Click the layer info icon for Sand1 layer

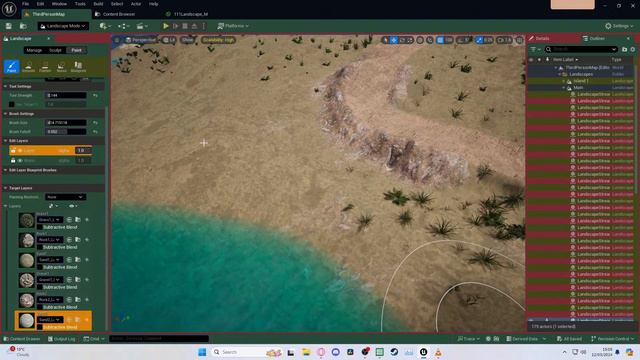[x=69, y=260]
